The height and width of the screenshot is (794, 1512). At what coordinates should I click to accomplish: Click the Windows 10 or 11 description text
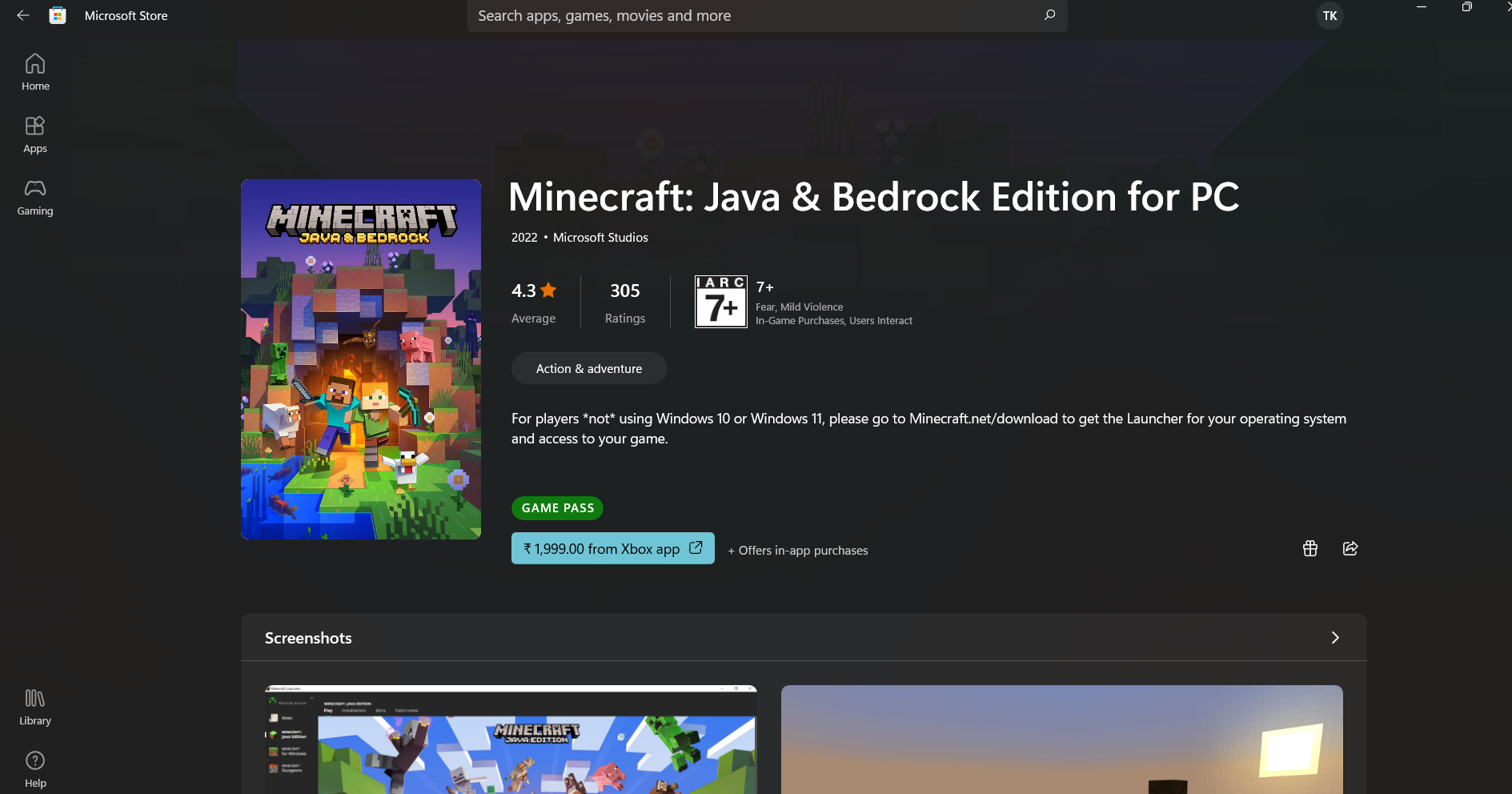[x=928, y=428]
